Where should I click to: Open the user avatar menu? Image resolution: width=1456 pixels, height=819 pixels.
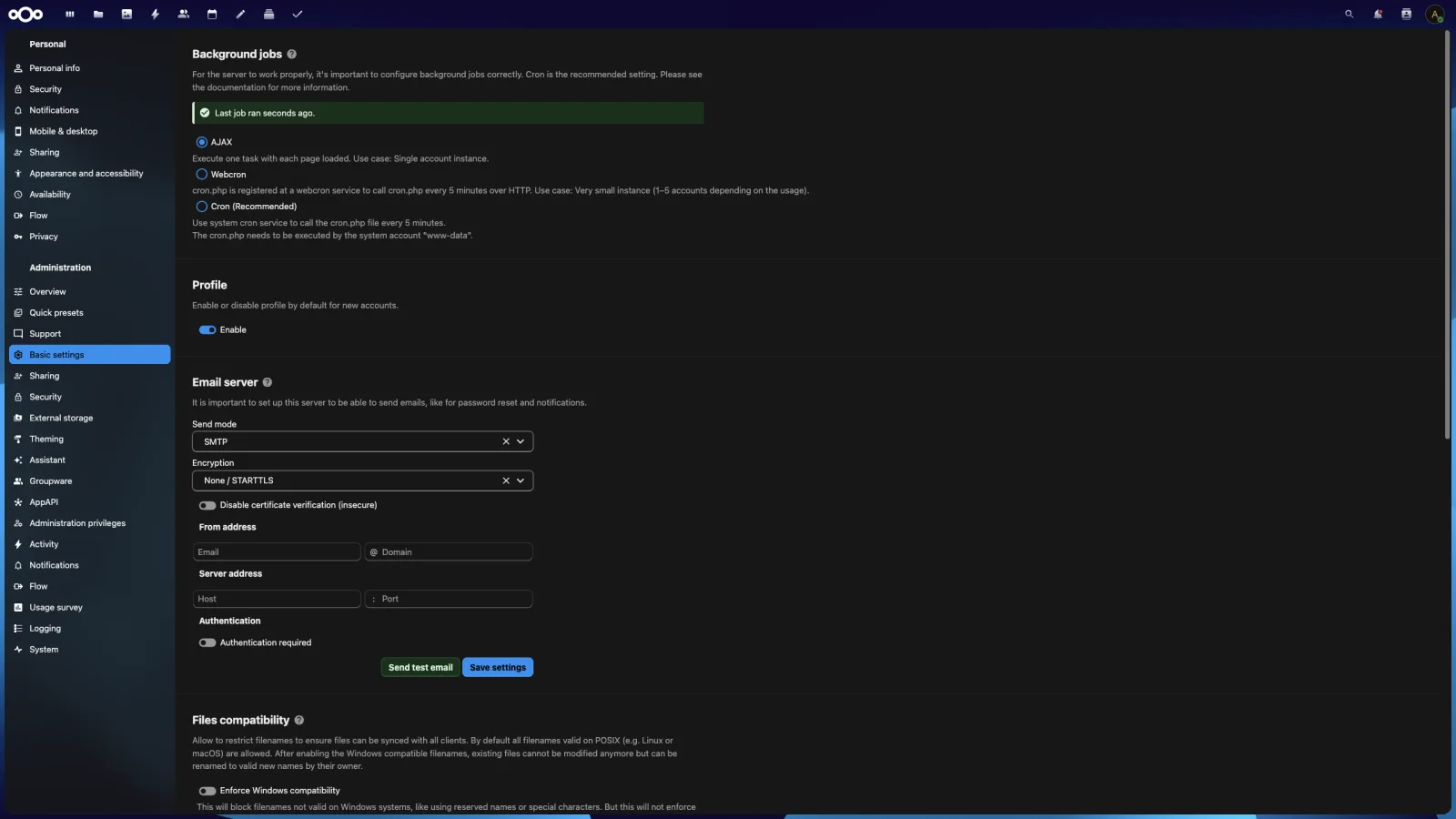1435,14
